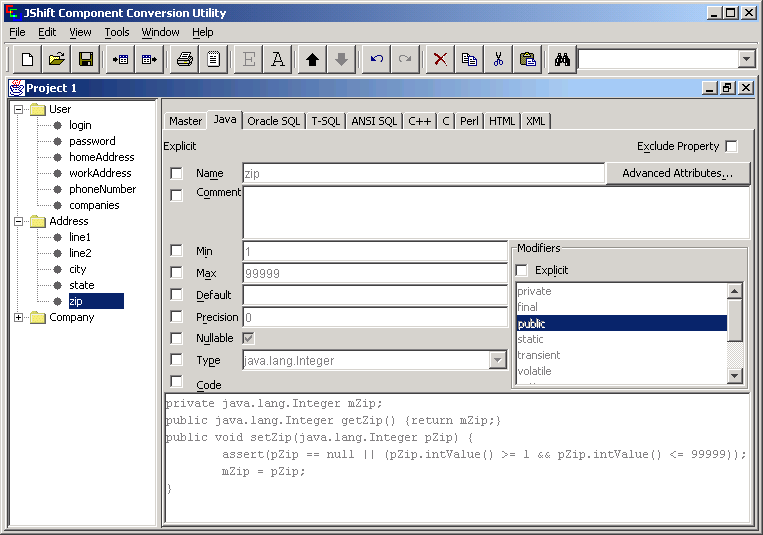Check the explicit box beside Min
Viewport: 763px width, 535px height.
(176, 251)
